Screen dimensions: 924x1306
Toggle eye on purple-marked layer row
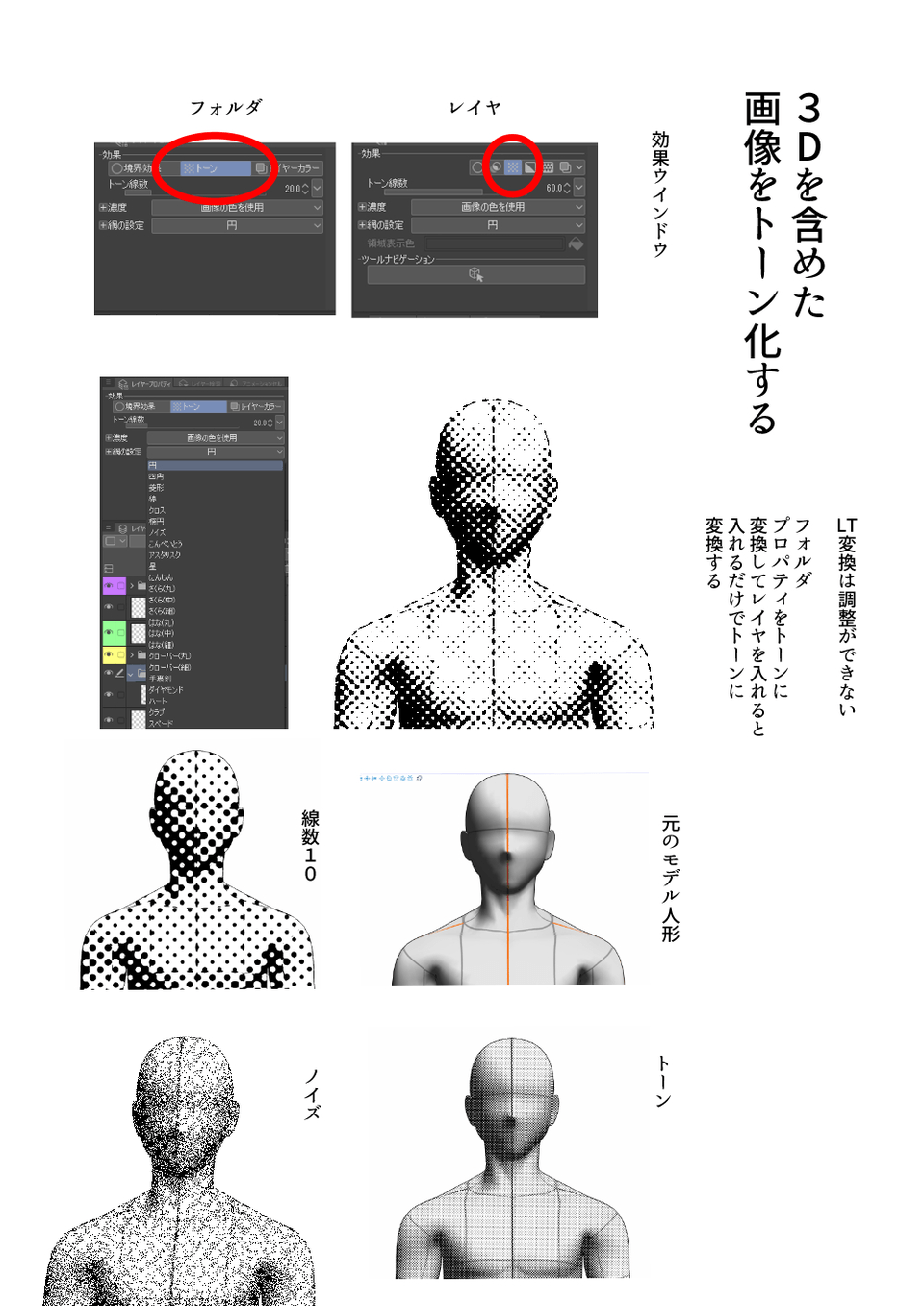(109, 586)
